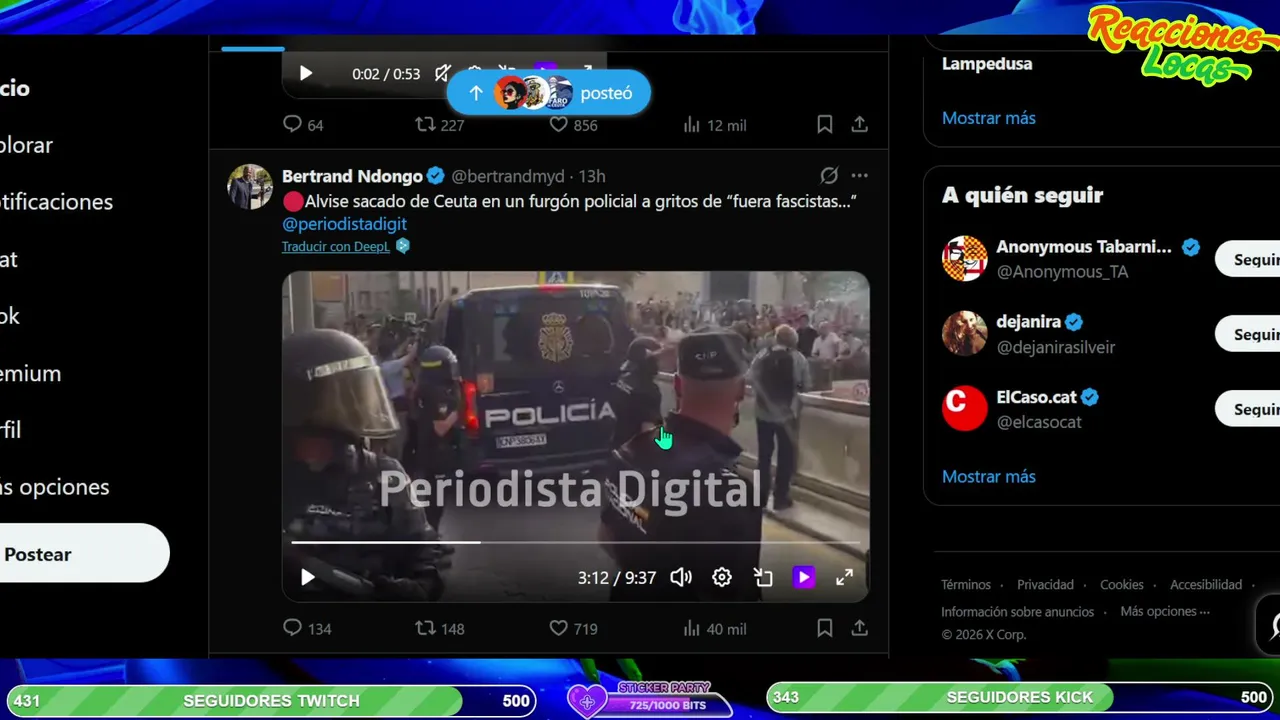Follow the @dejanirasilveir account
The image size is (1280, 720).
(1250, 334)
